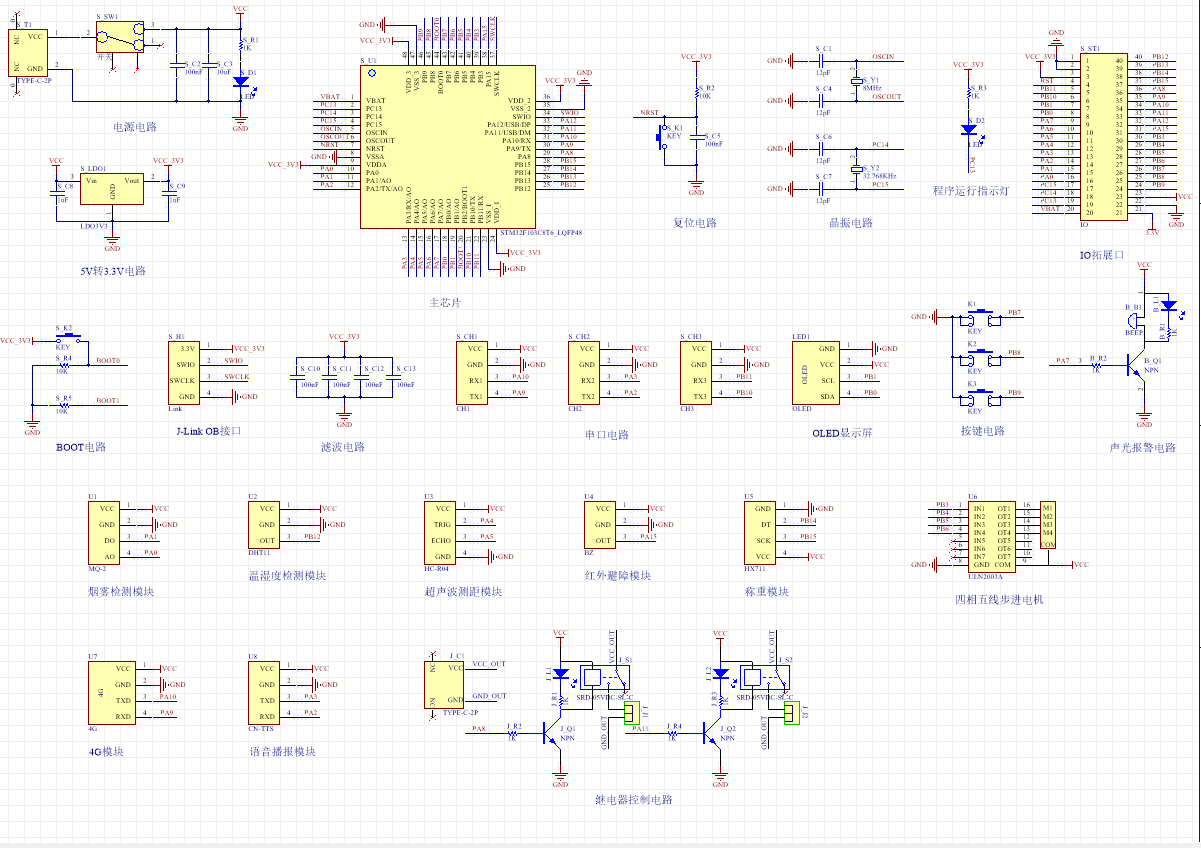Image resolution: width=1201 pixels, height=848 pixels.
Task: Click the S_K2 BOOT key switch
Action: (x=66, y=339)
